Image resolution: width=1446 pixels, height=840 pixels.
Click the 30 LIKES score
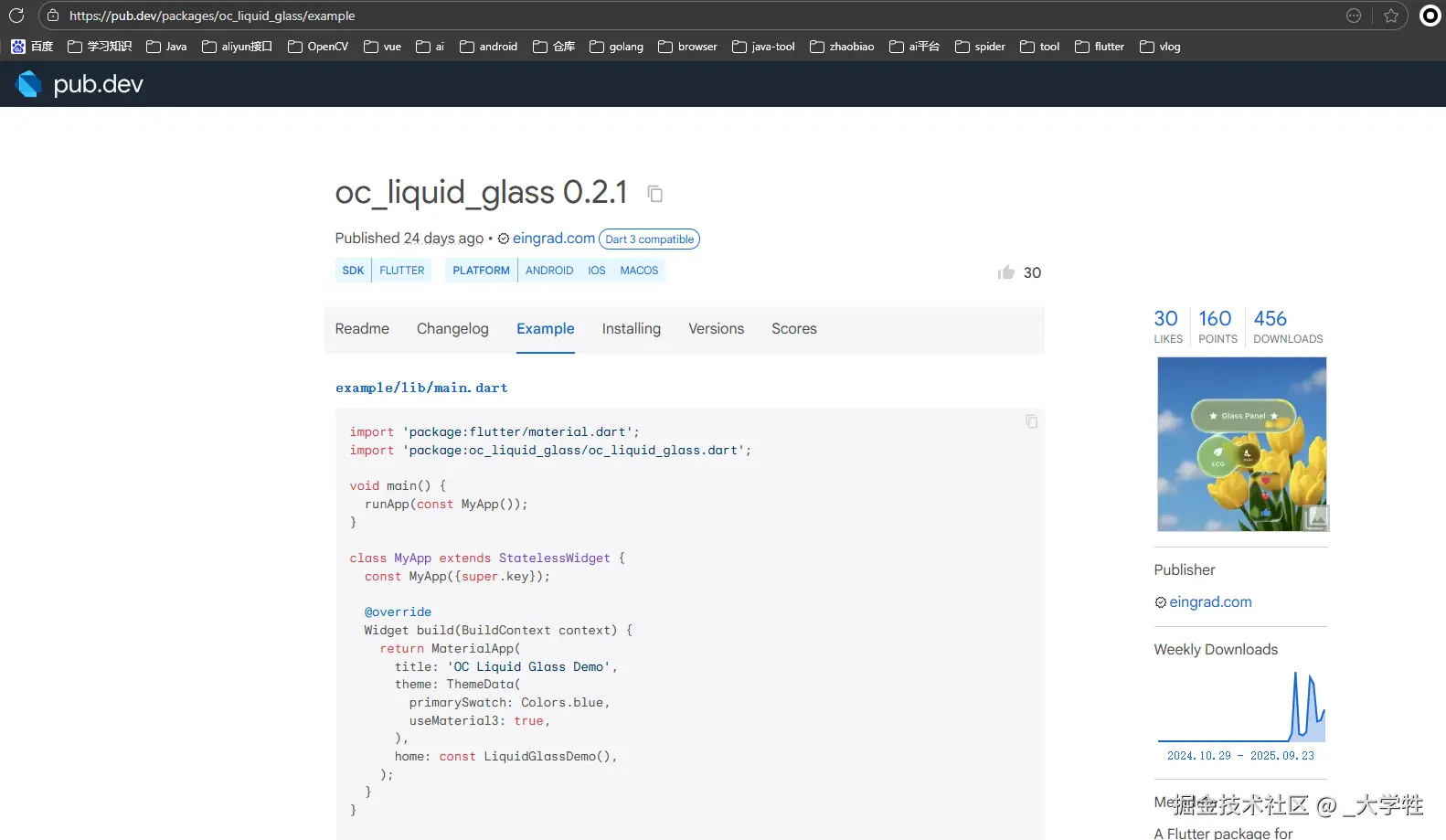click(1167, 326)
